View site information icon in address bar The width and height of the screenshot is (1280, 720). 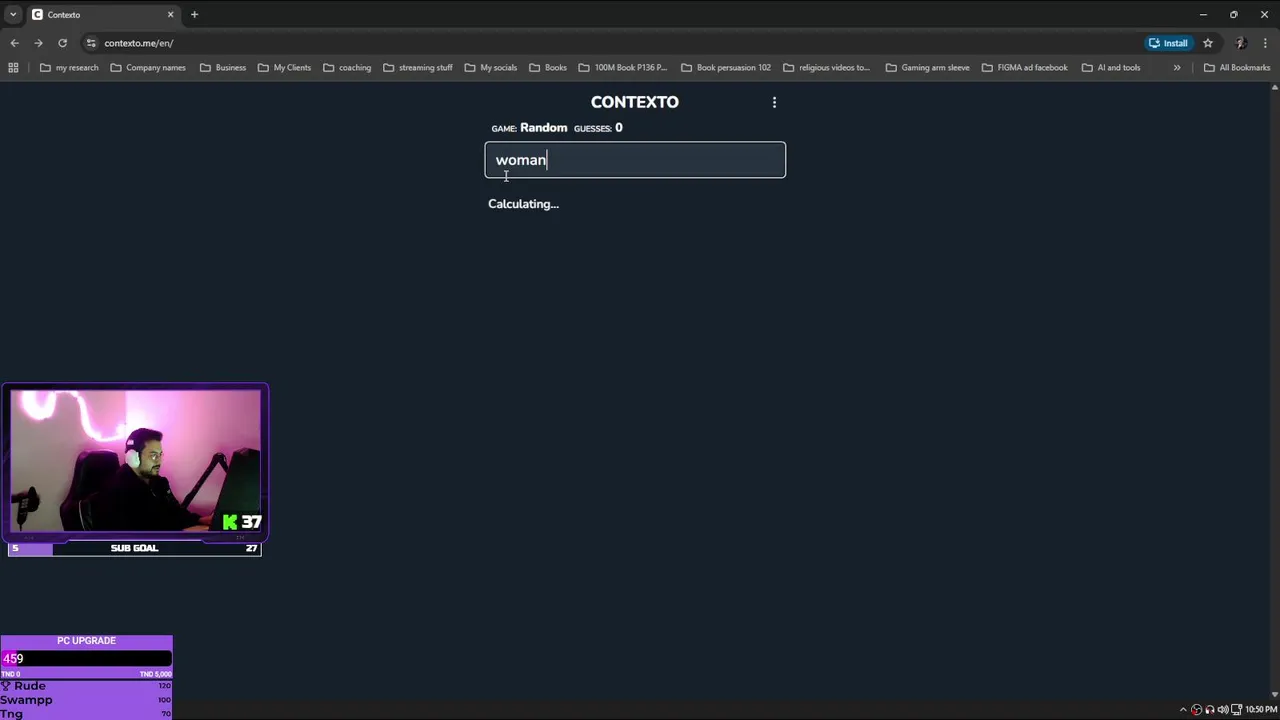point(91,43)
